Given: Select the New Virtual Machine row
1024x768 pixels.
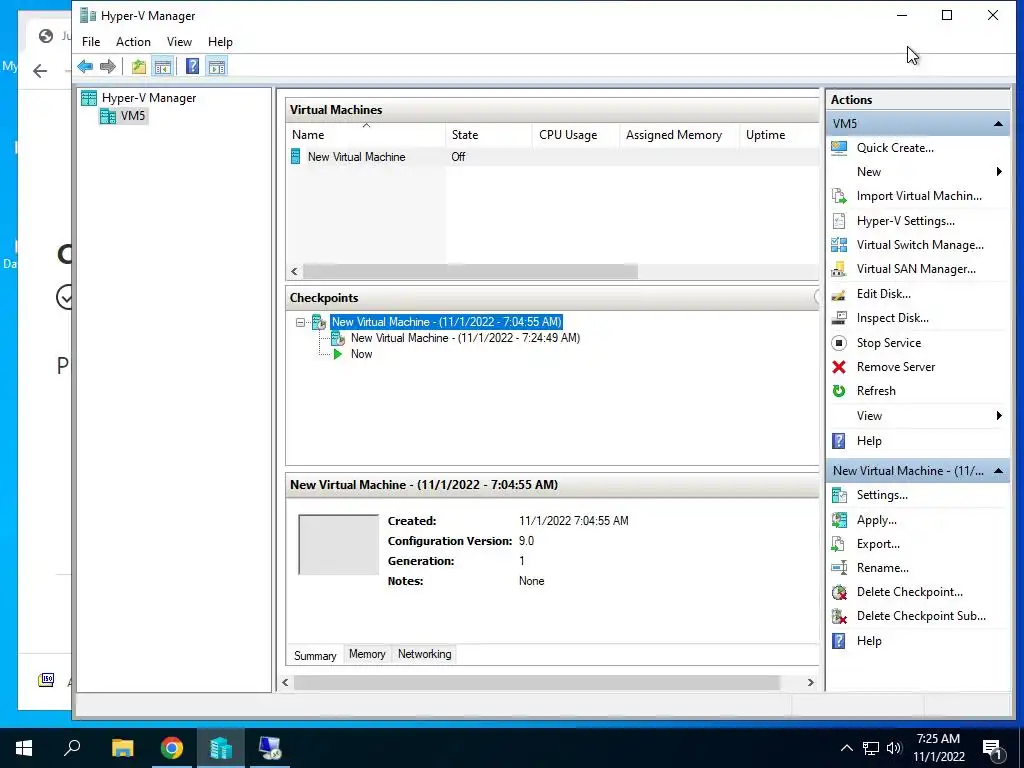Looking at the screenshot, I should pyautogui.click(x=552, y=157).
